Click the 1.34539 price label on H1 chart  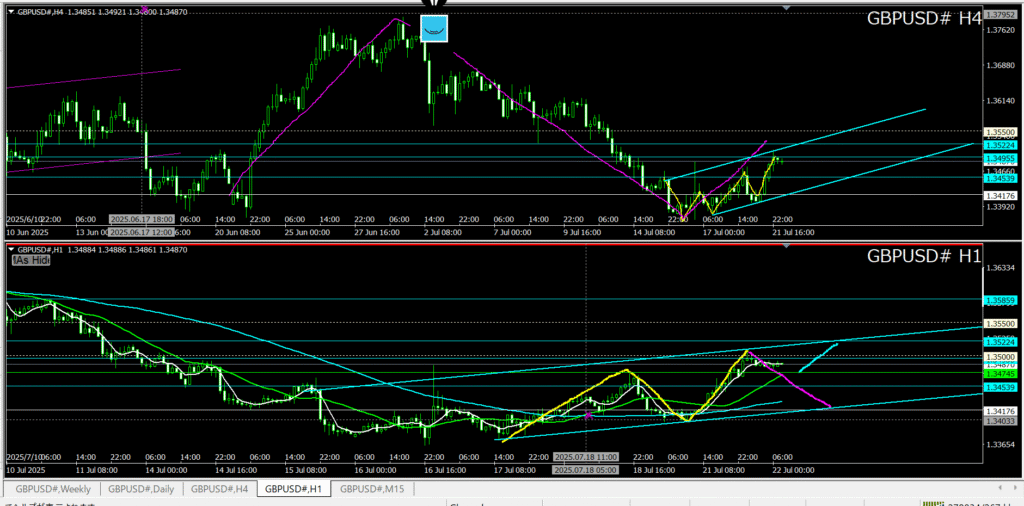point(1000,386)
